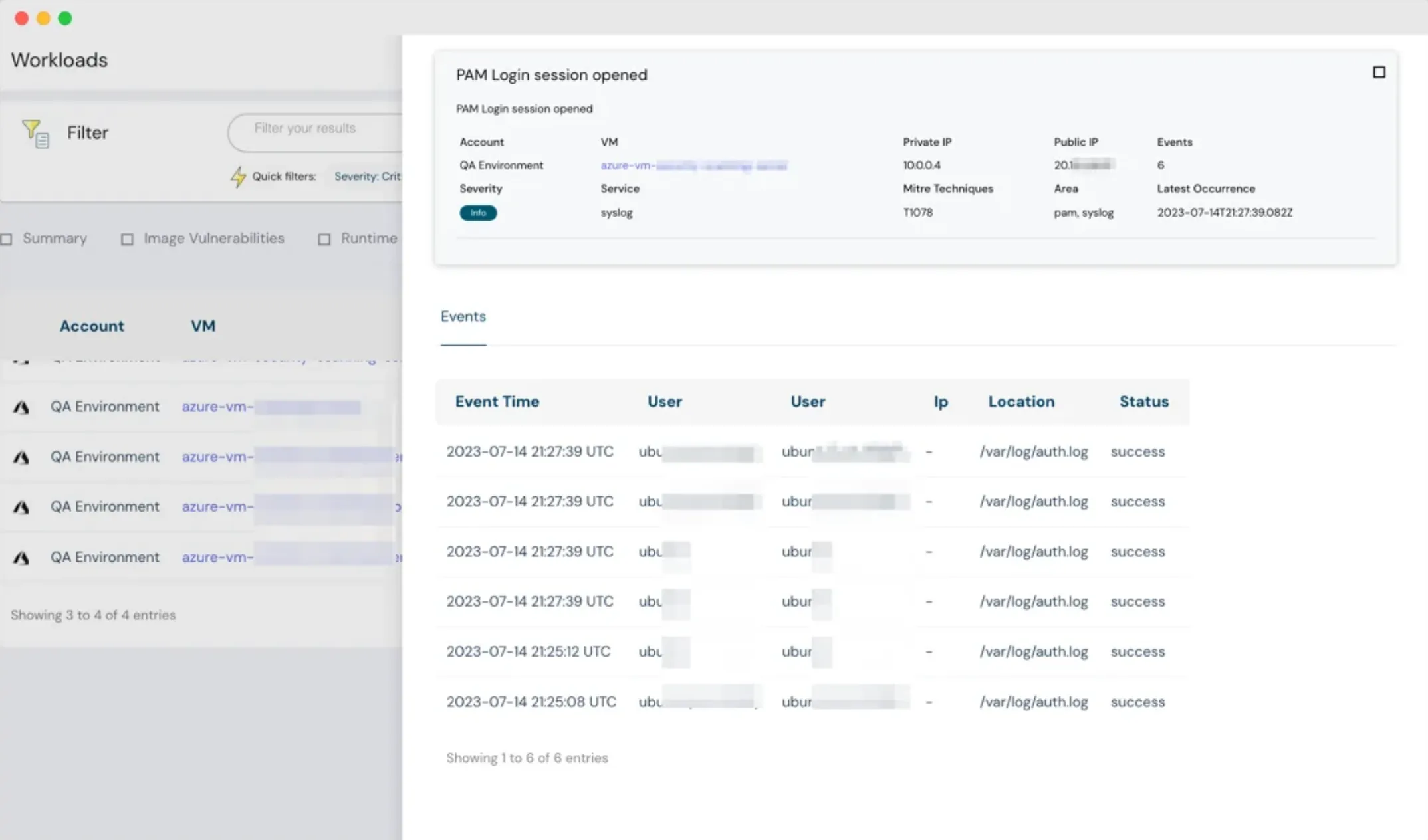Click the macOS yellow minimize button
Viewport: 1428px width, 840px height.
43,18
